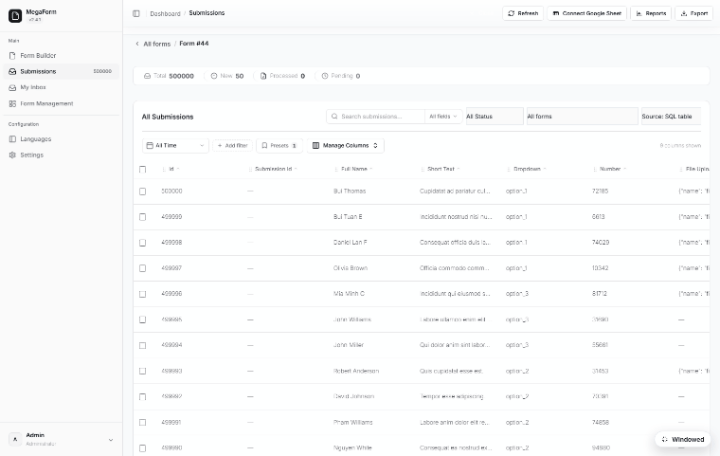Click the New 50 stat
Image resolution: width=720 pixels, height=456 pixels.
pyautogui.click(x=227, y=76)
